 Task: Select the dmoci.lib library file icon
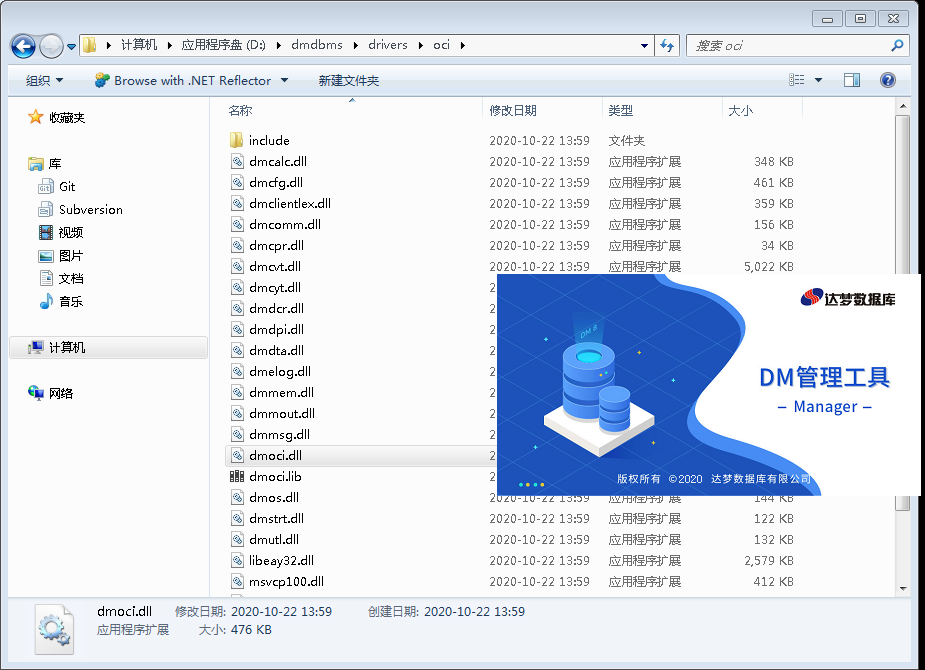click(237, 477)
